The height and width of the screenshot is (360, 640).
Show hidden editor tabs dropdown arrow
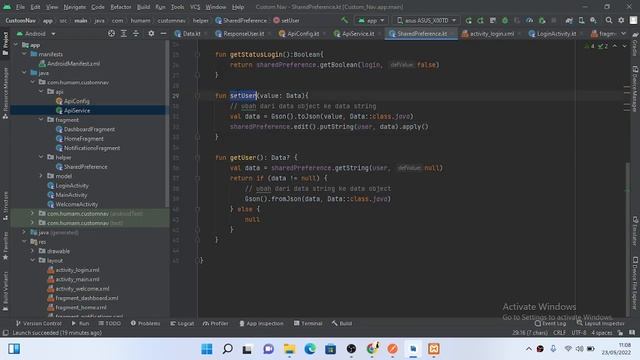623,33
